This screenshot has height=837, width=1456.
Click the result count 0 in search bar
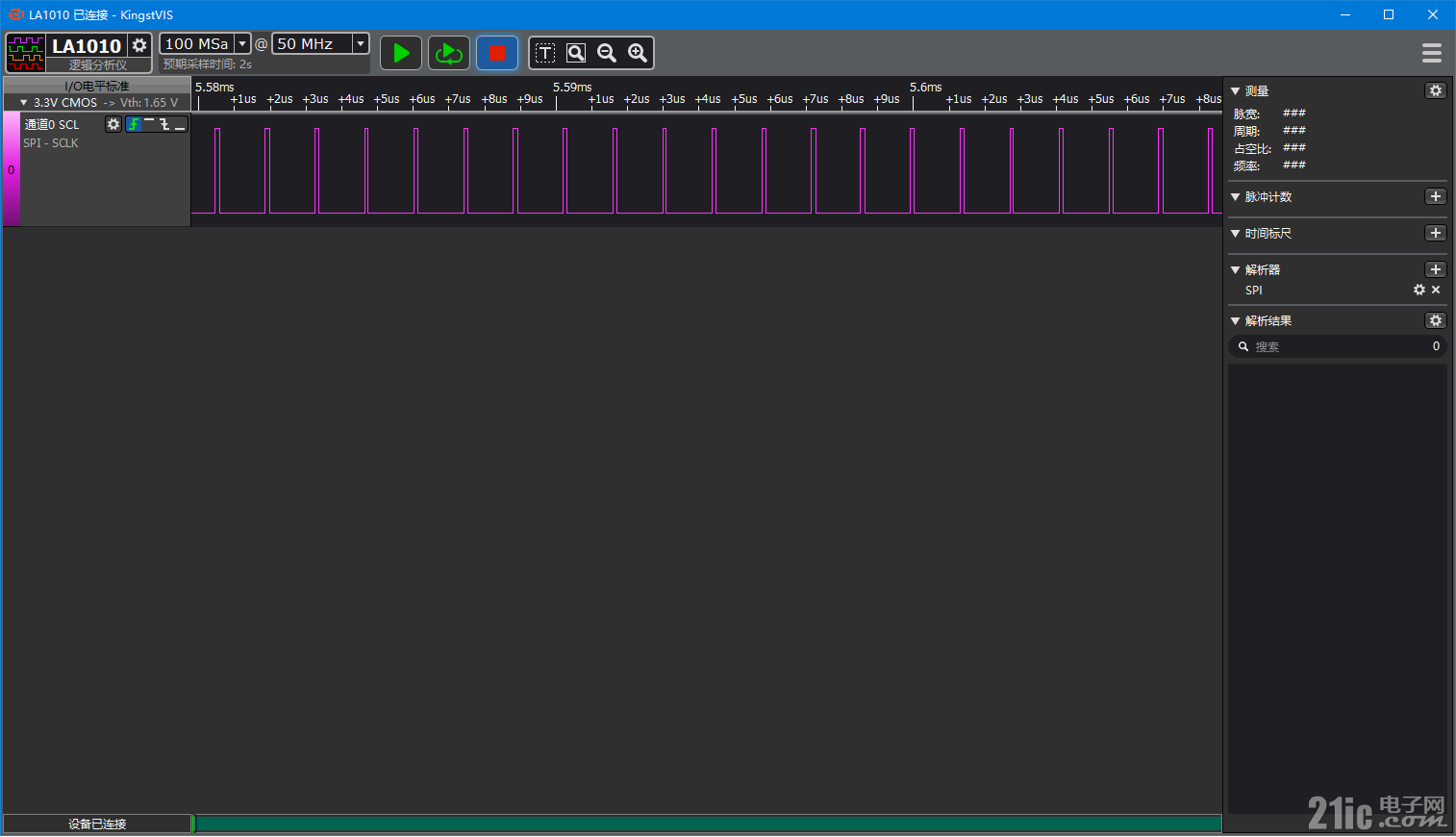click(1436, 346)
